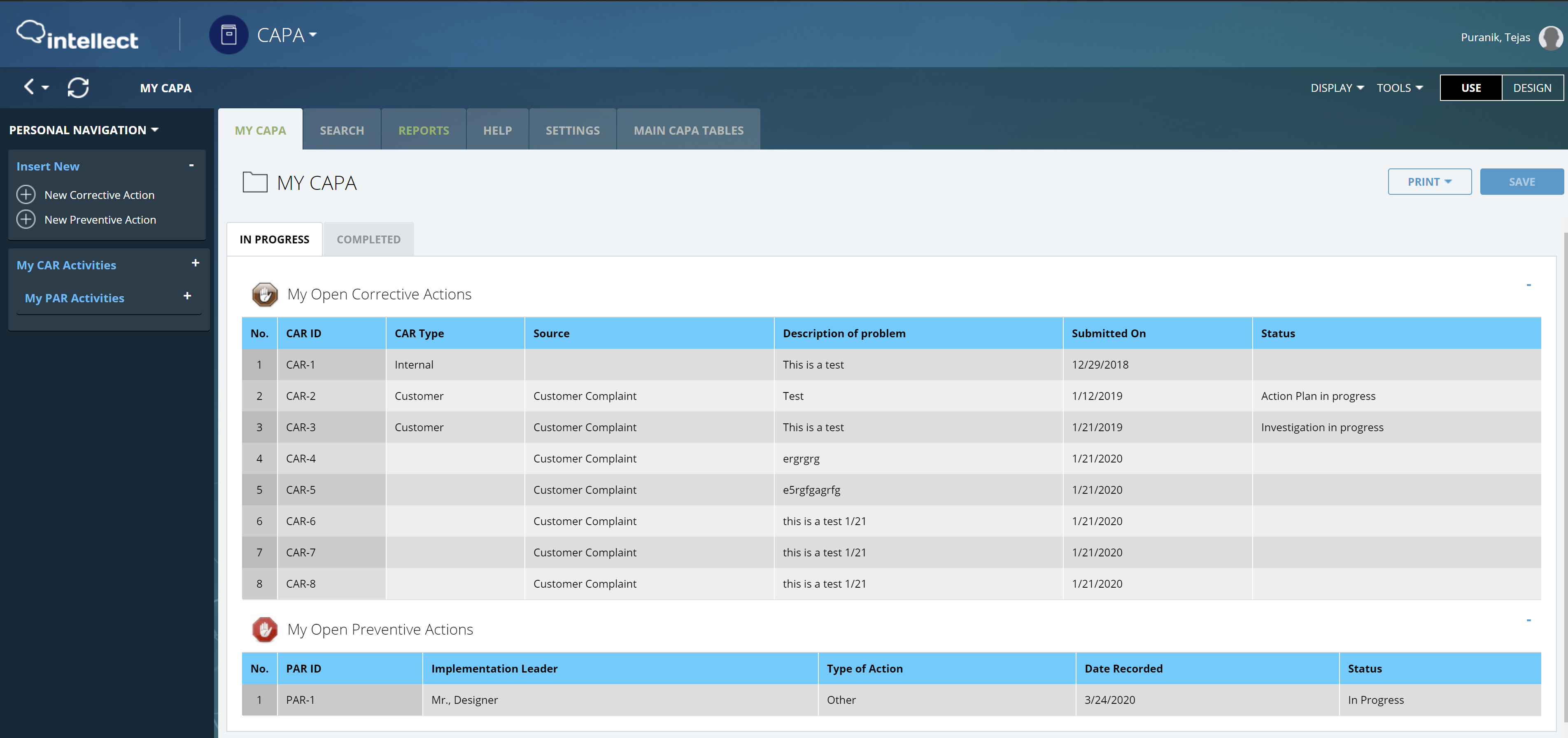Image resolution: width=1568 pixels, height=738 pixels.
Task: Open the PRINT dropdown
Action: 1428,182
